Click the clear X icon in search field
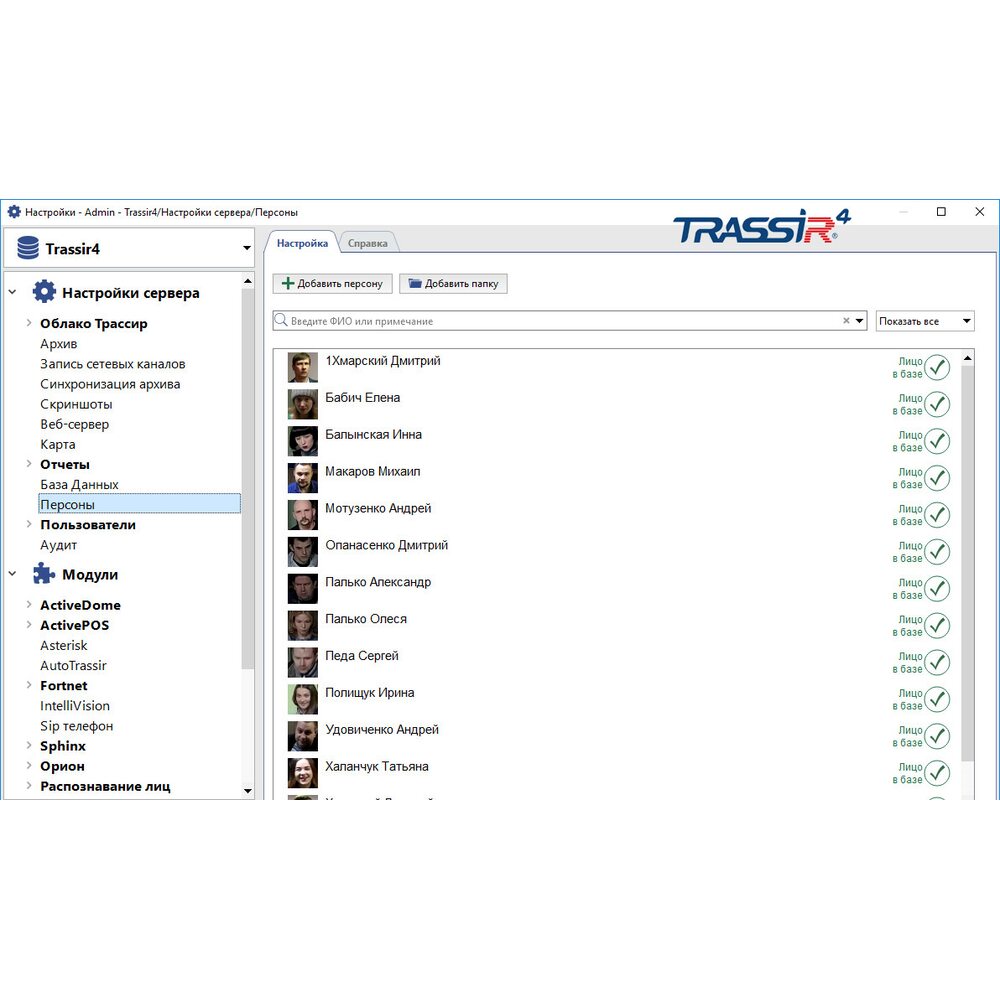Viewport: 1000px width, 1000px height. [x=846, y=321]
